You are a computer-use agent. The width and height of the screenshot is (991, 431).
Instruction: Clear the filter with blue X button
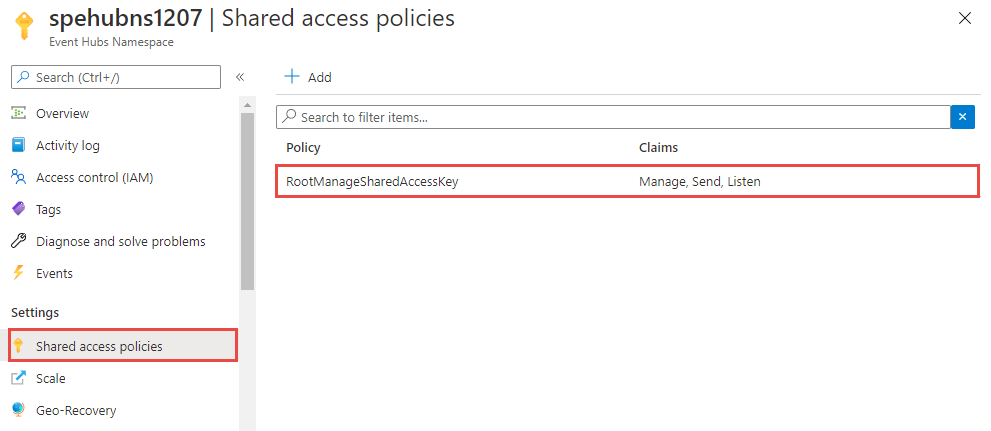962,117
